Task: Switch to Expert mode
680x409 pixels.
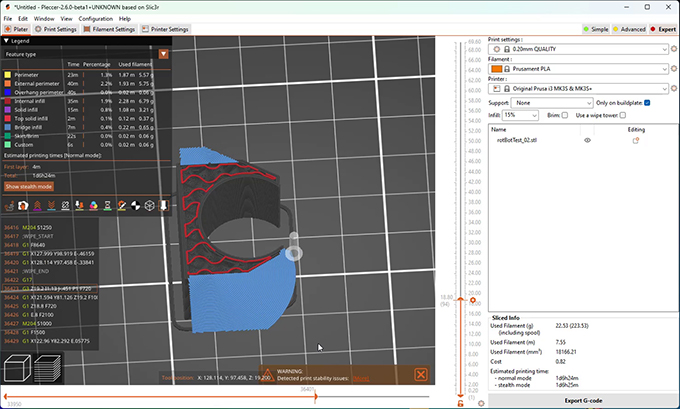Action: click(x=664, y=29)
